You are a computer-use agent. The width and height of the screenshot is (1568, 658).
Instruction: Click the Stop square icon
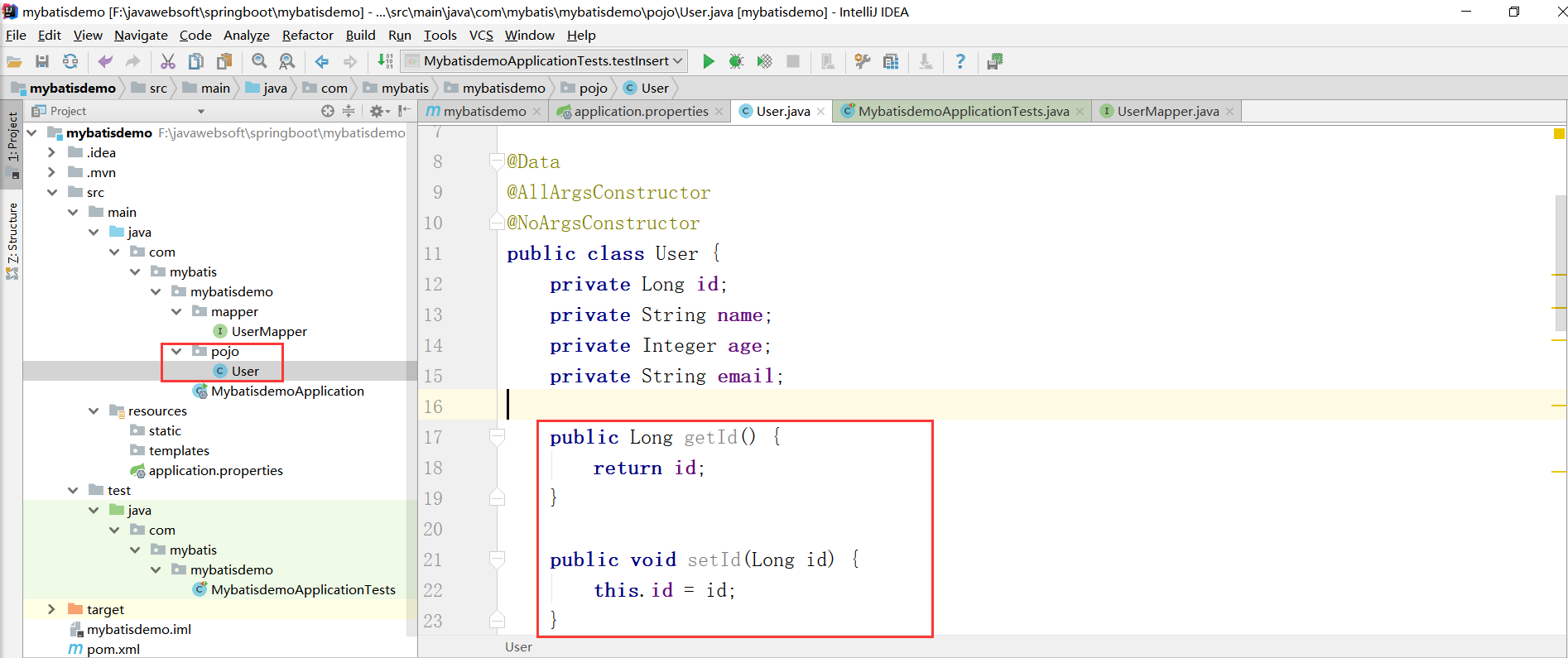792,61
